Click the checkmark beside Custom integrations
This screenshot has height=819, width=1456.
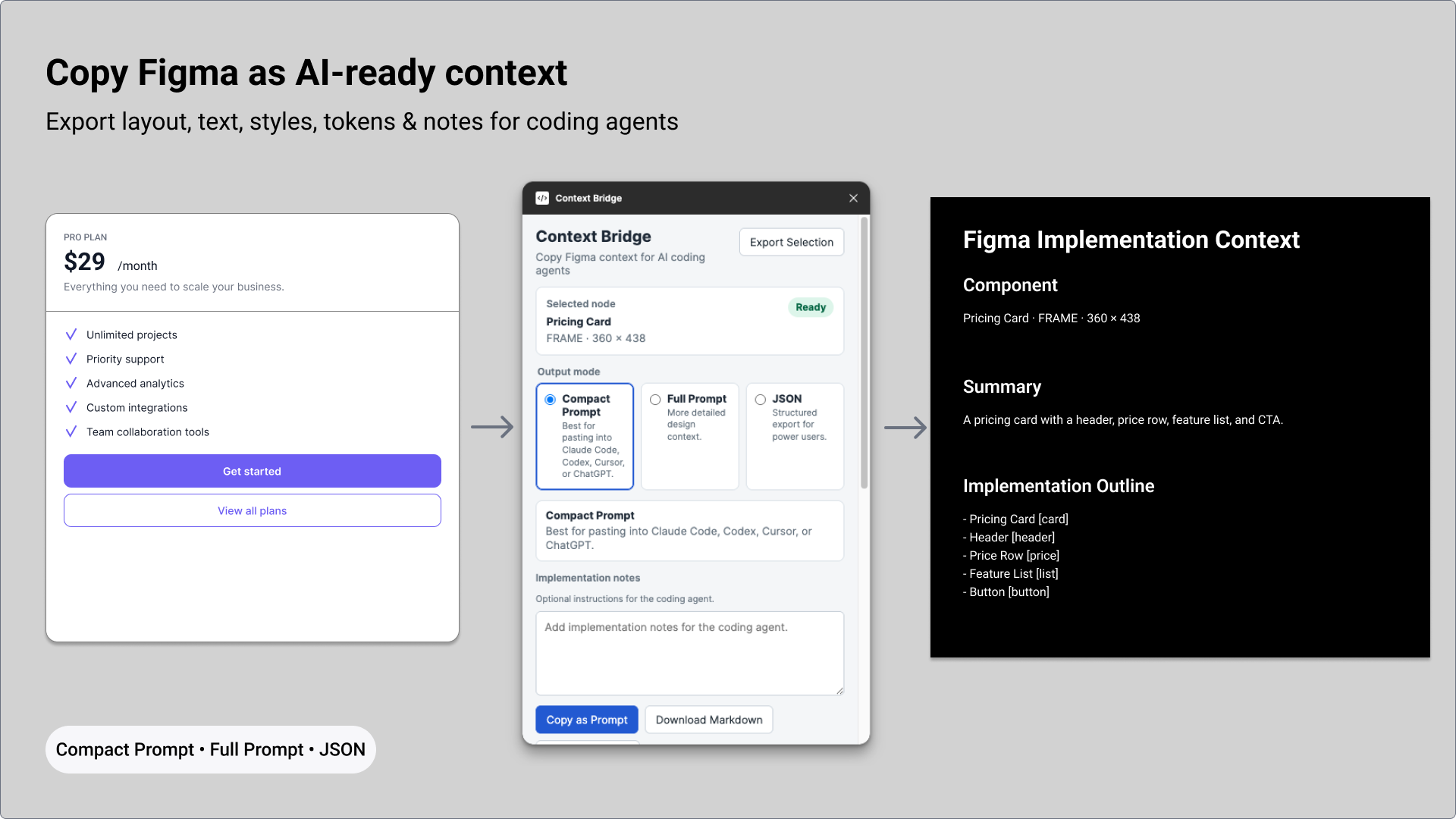[x=71, y=407]
